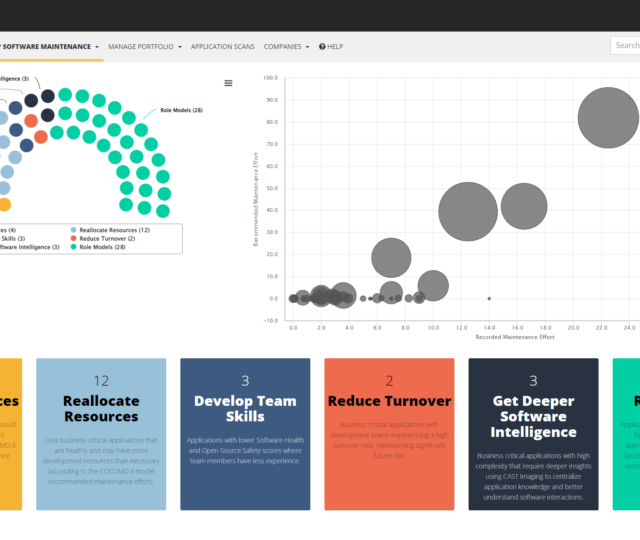640x540 pixels.
Task: Click the tiny bubble at 14.0 on the x-axis
Action: 489,298
